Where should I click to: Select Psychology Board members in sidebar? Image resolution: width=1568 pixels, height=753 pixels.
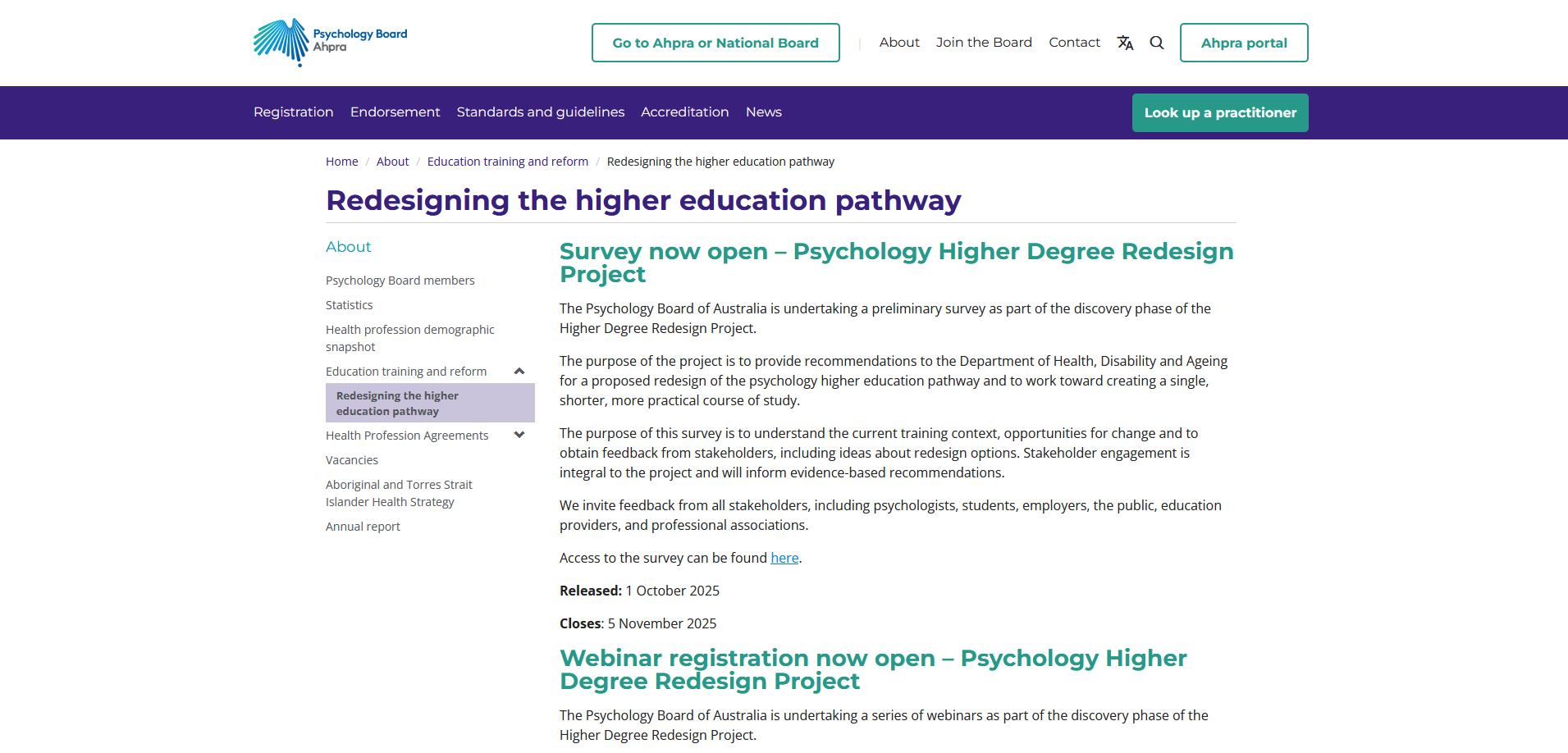click(400, 281)
